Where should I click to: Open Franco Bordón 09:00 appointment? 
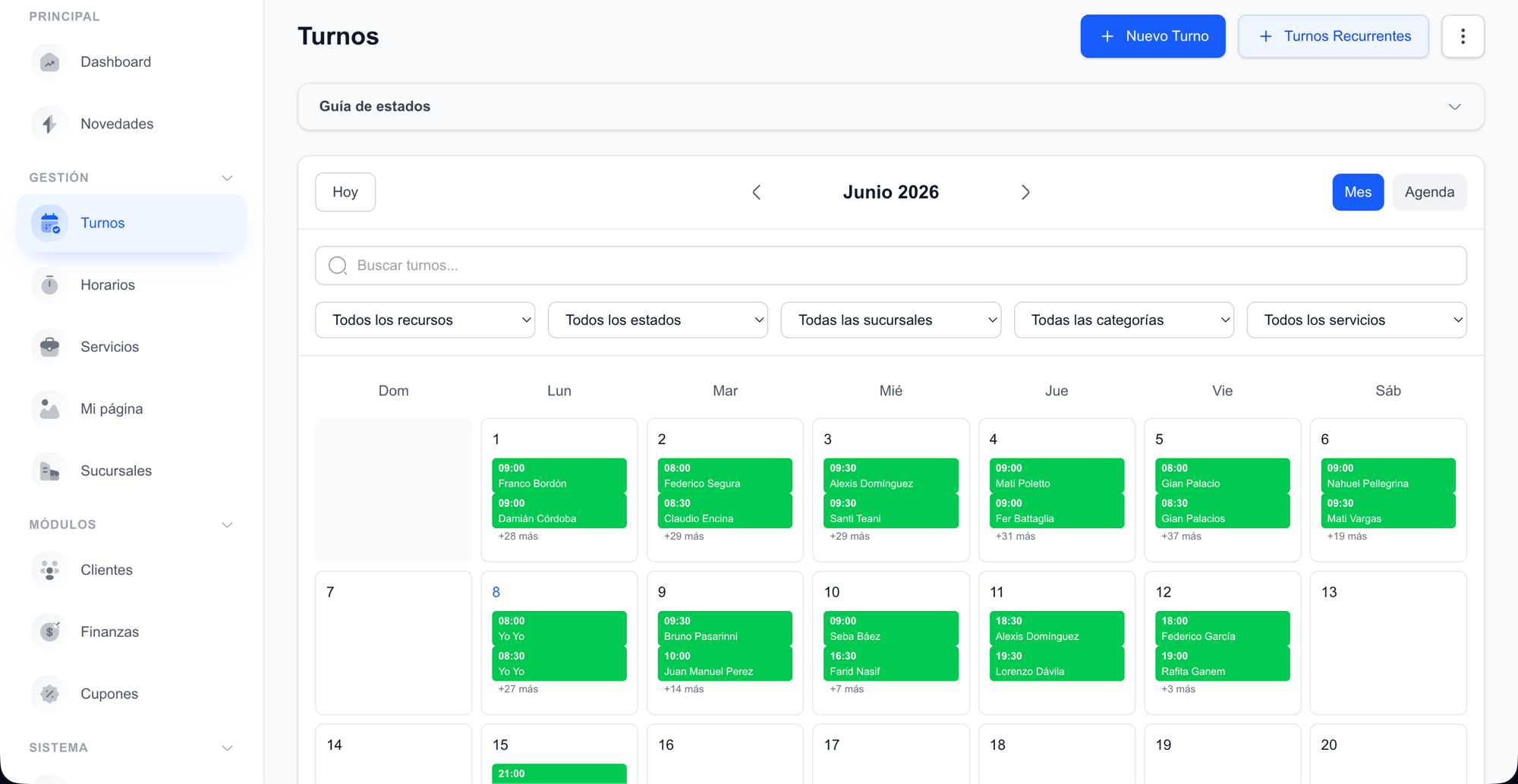click(x=559, y=476)
